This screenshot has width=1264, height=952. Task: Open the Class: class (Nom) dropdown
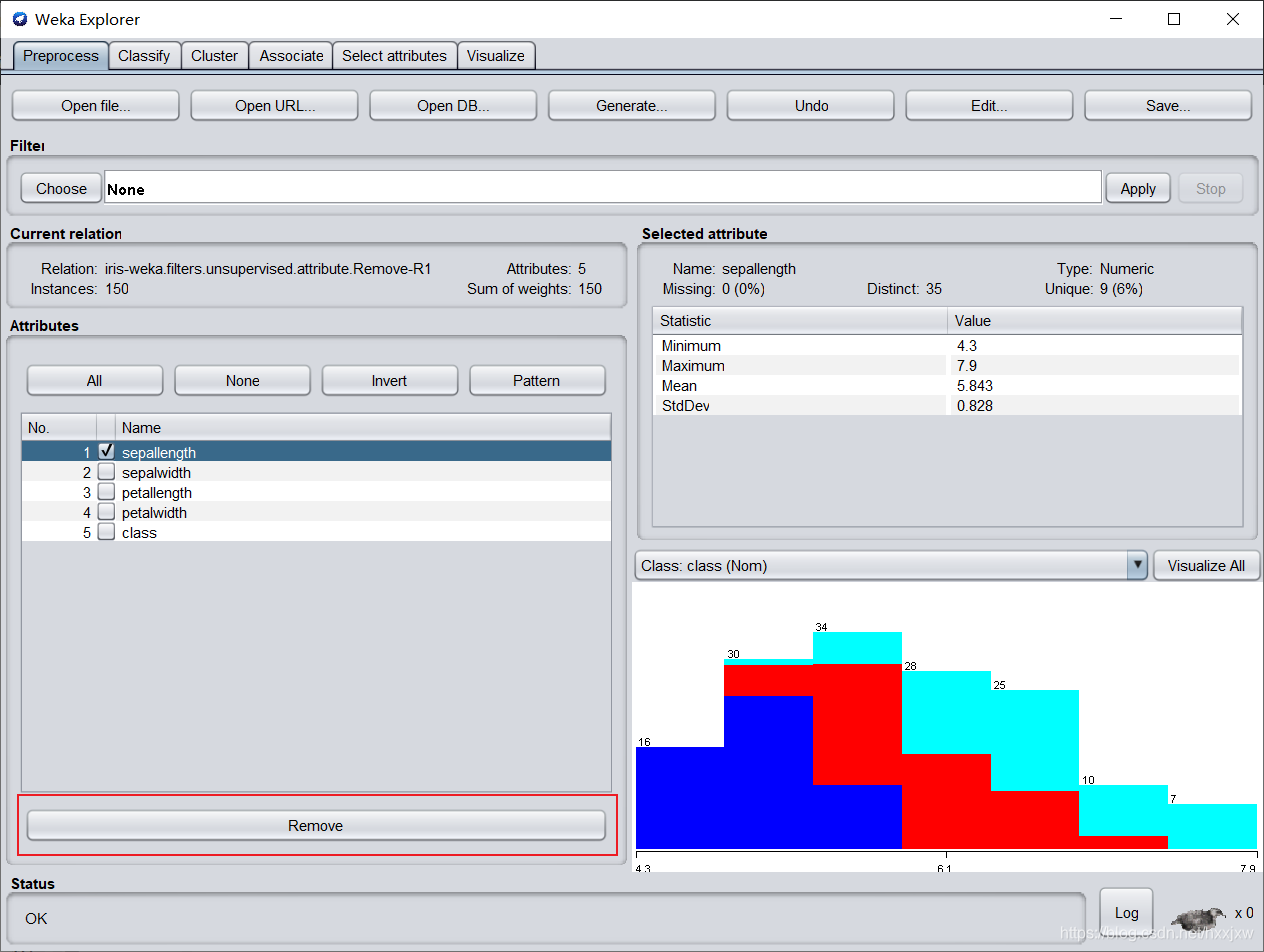coord(891,565)
